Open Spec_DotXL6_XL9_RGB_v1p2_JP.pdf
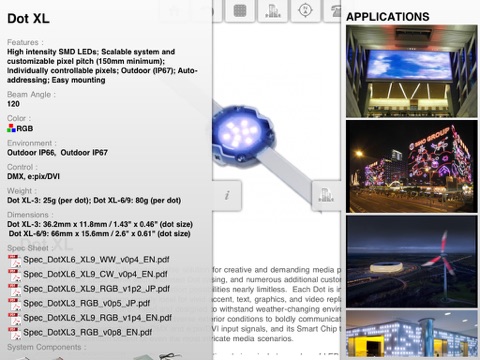This screenshot has height=360, width=480. [89, 289]
